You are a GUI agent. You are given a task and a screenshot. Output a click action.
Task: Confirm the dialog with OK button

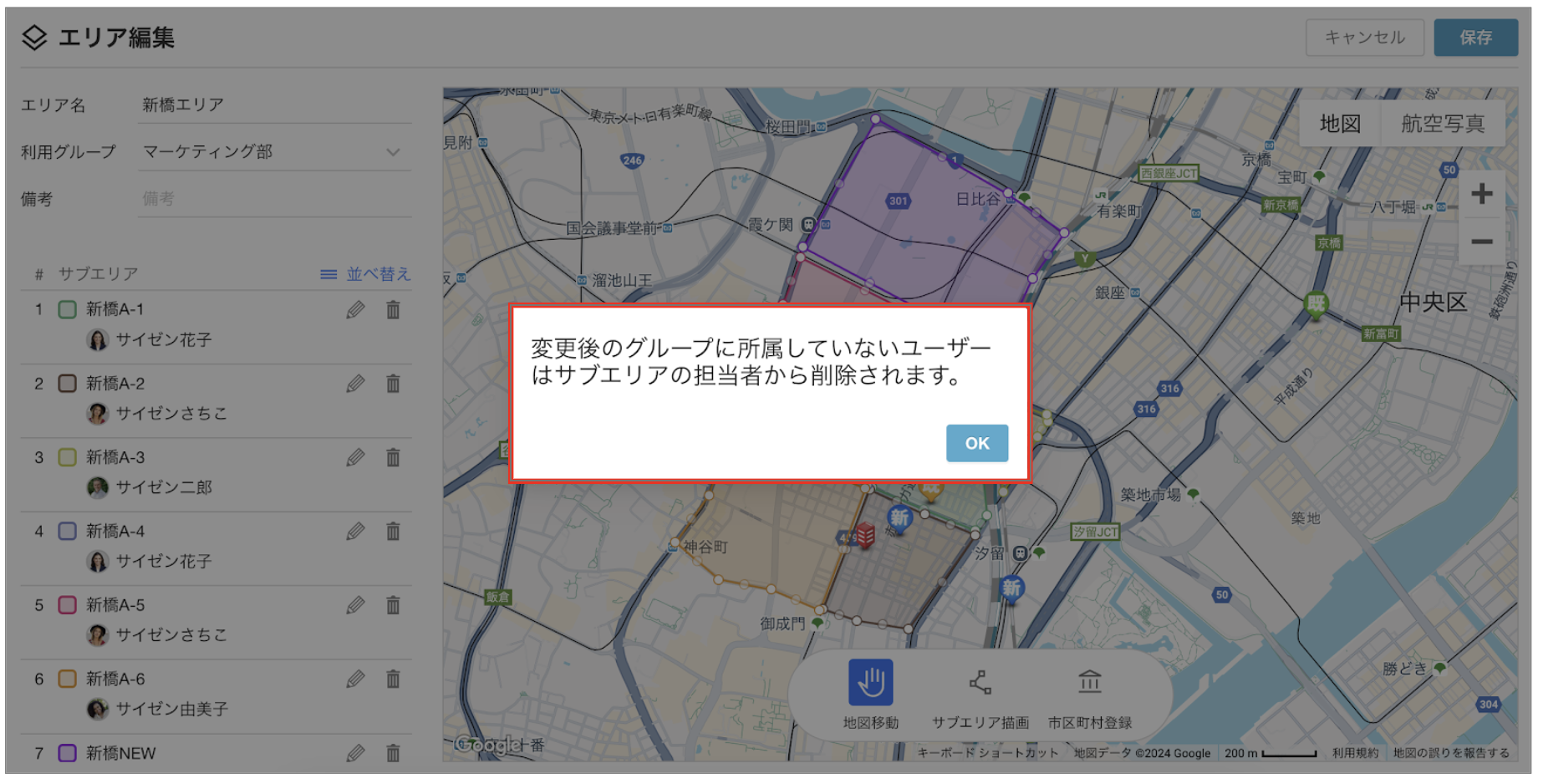(x=976, y=443)
